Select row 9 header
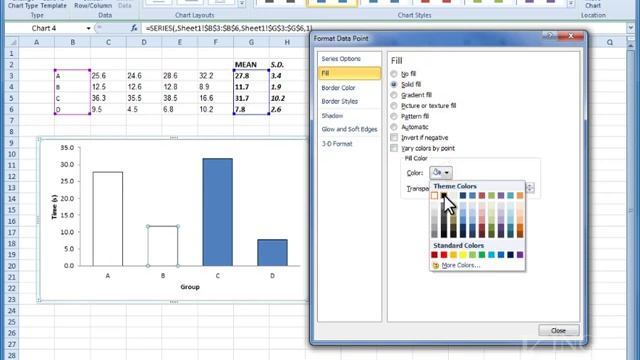 pyautogui.click(x=12, y=143)
